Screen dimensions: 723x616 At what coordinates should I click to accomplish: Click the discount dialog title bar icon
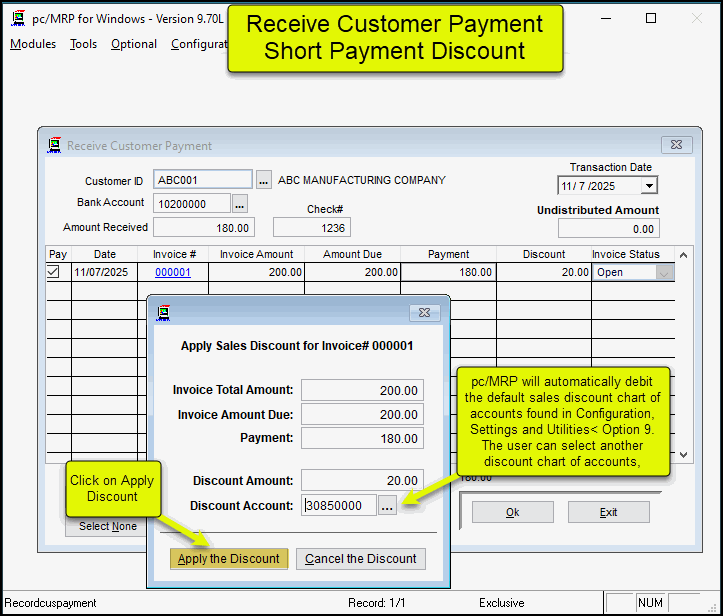click(164, 313)
